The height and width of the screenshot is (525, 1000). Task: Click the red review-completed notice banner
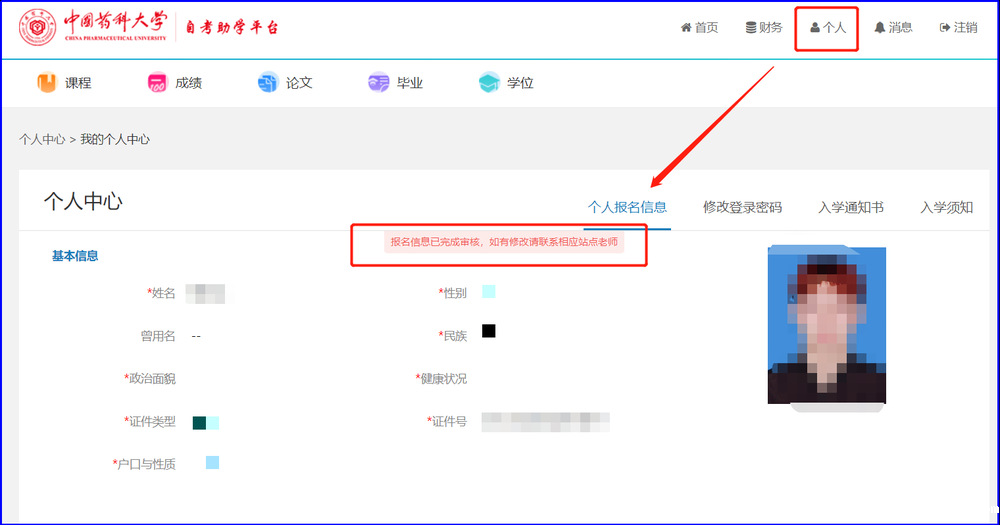point(504,242)
